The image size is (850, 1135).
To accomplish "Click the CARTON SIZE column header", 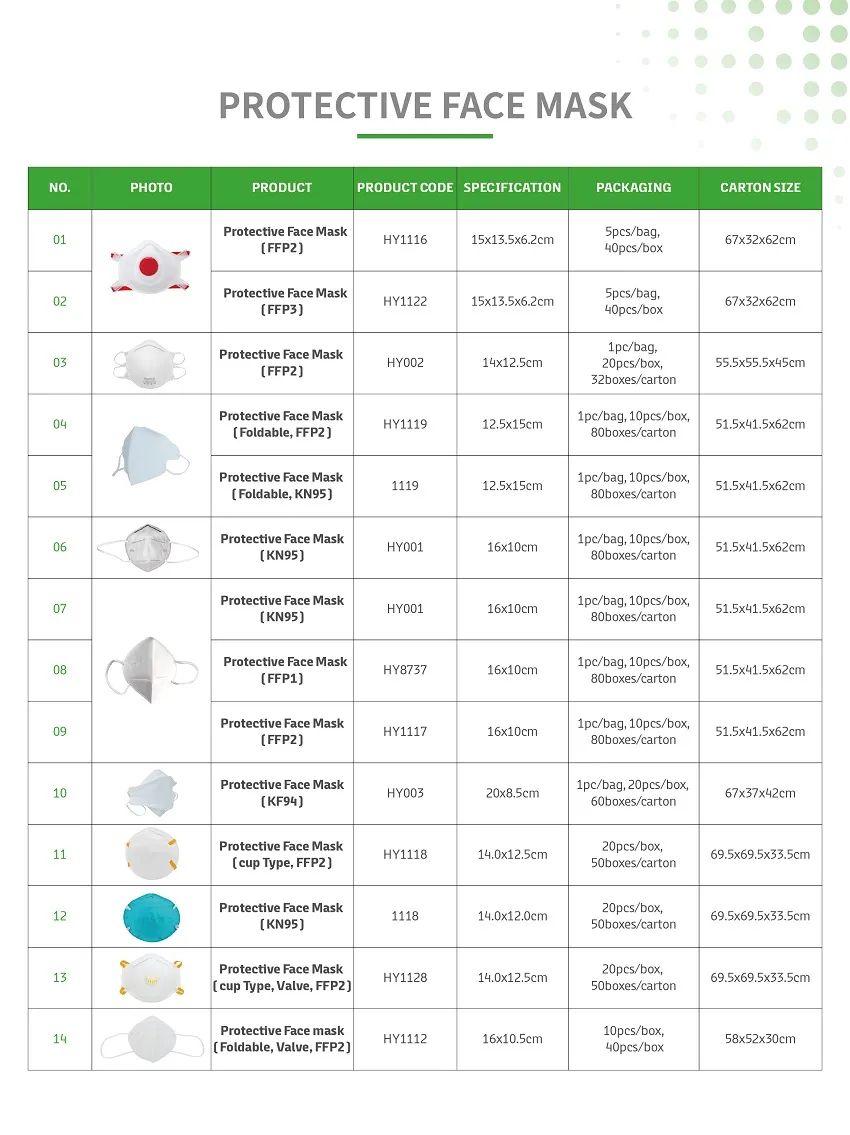I will [x=760, y=188].
